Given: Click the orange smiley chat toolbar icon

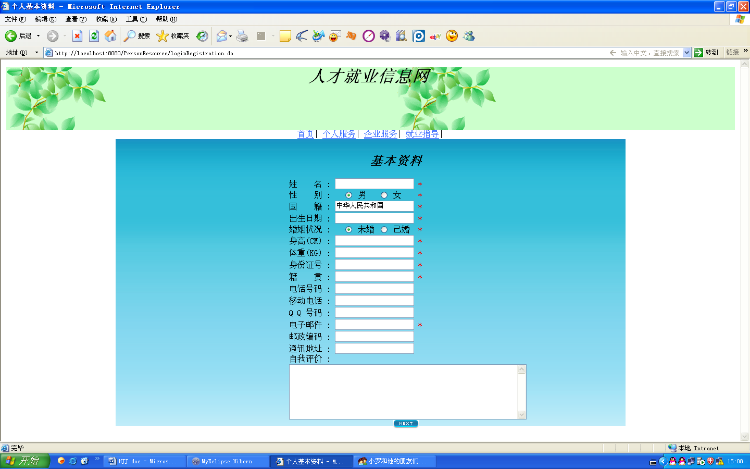Looking at the screenshot, I should [334, 36].
